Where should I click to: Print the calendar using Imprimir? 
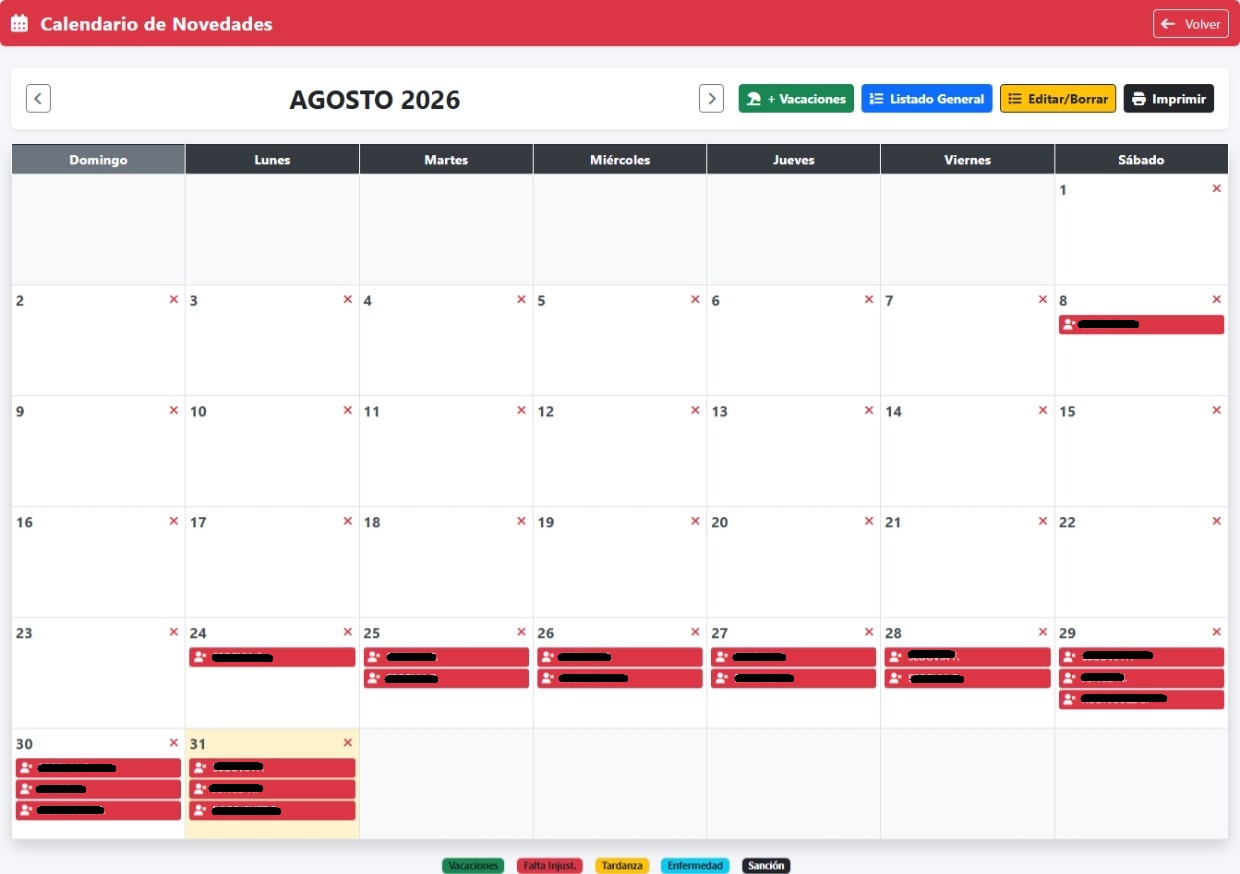tap(1169, 98)
